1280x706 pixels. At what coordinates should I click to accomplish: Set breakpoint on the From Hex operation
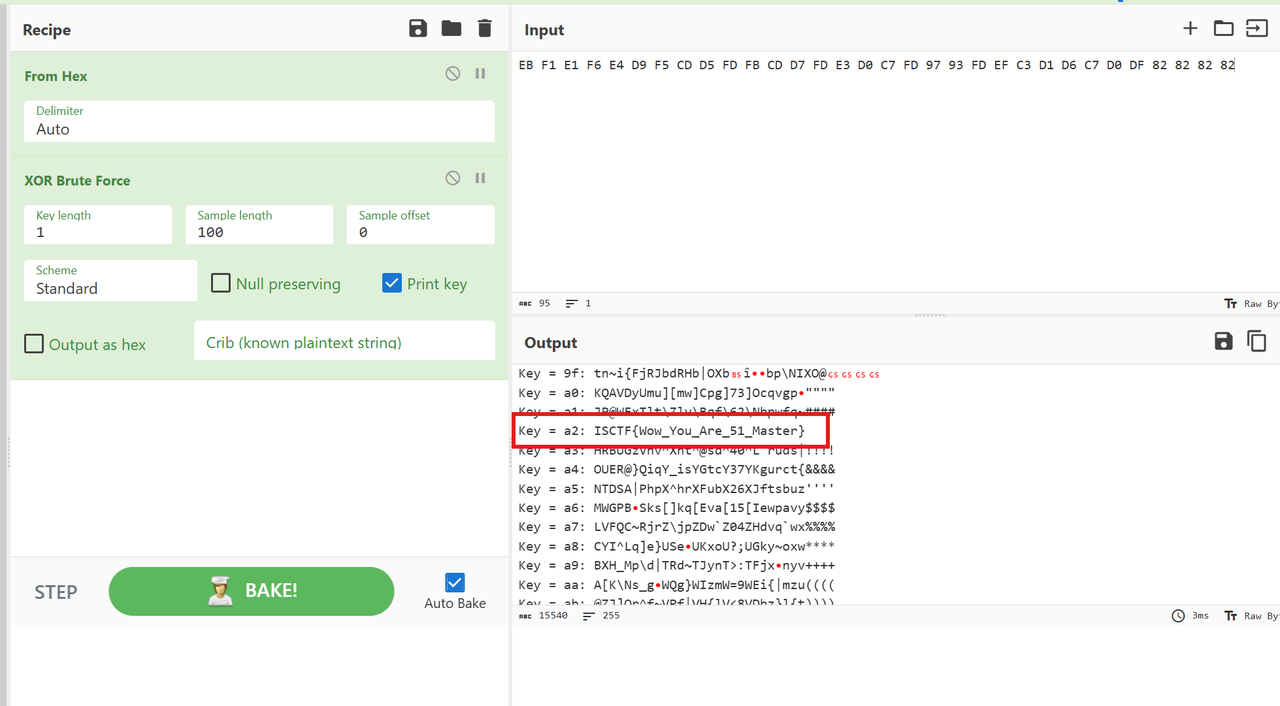pyautogui.click(x=480, y=74)
